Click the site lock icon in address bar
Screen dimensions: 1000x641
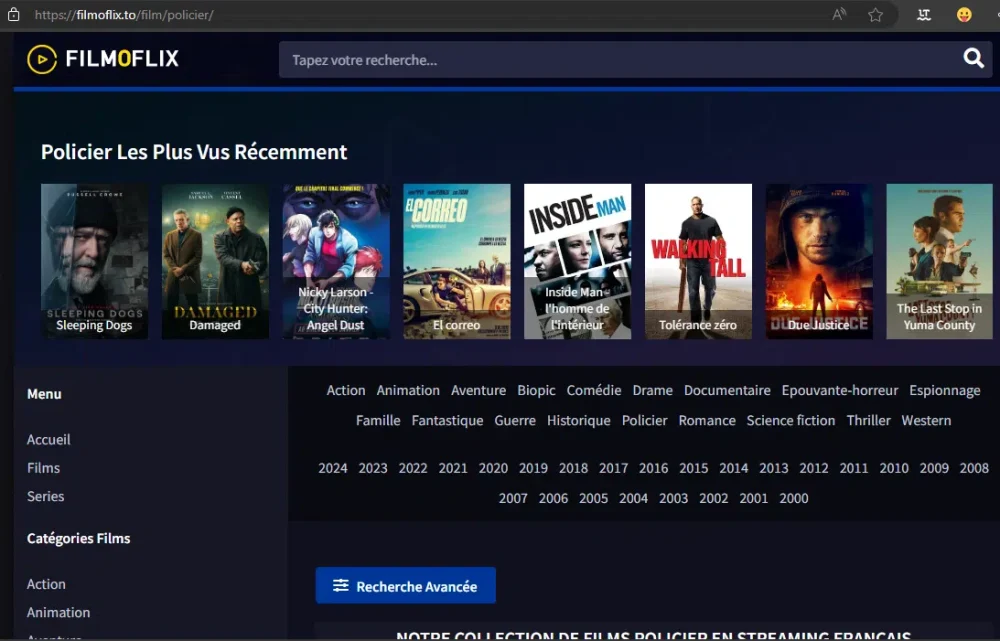click(13, 14)
